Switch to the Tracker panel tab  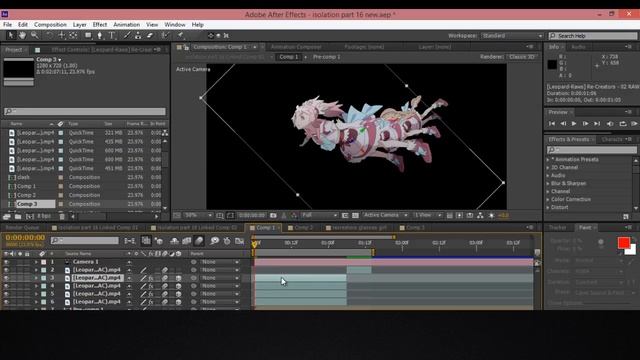click(557, 228)
